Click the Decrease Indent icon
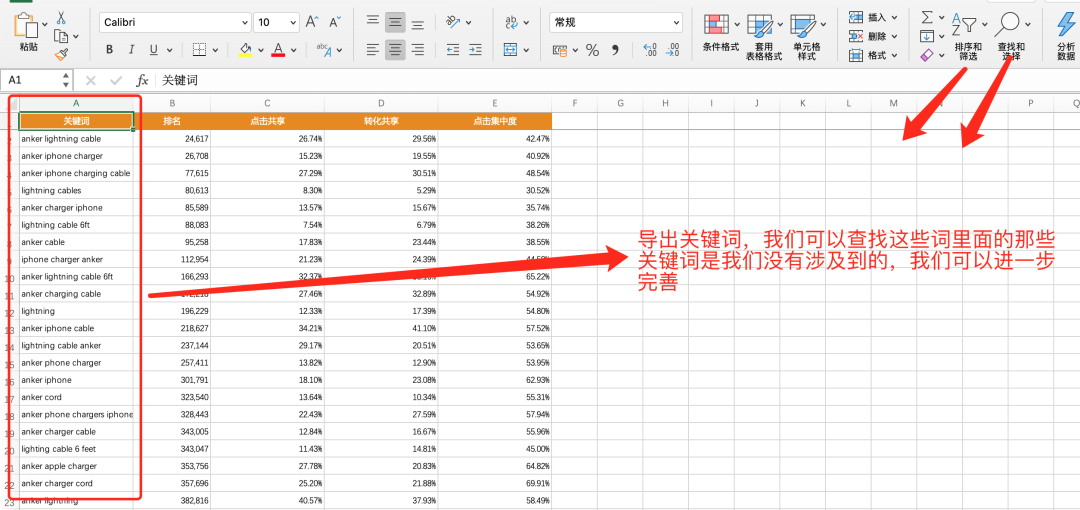1080x510 pixels. pyautogui.click(x=453, y=50)
